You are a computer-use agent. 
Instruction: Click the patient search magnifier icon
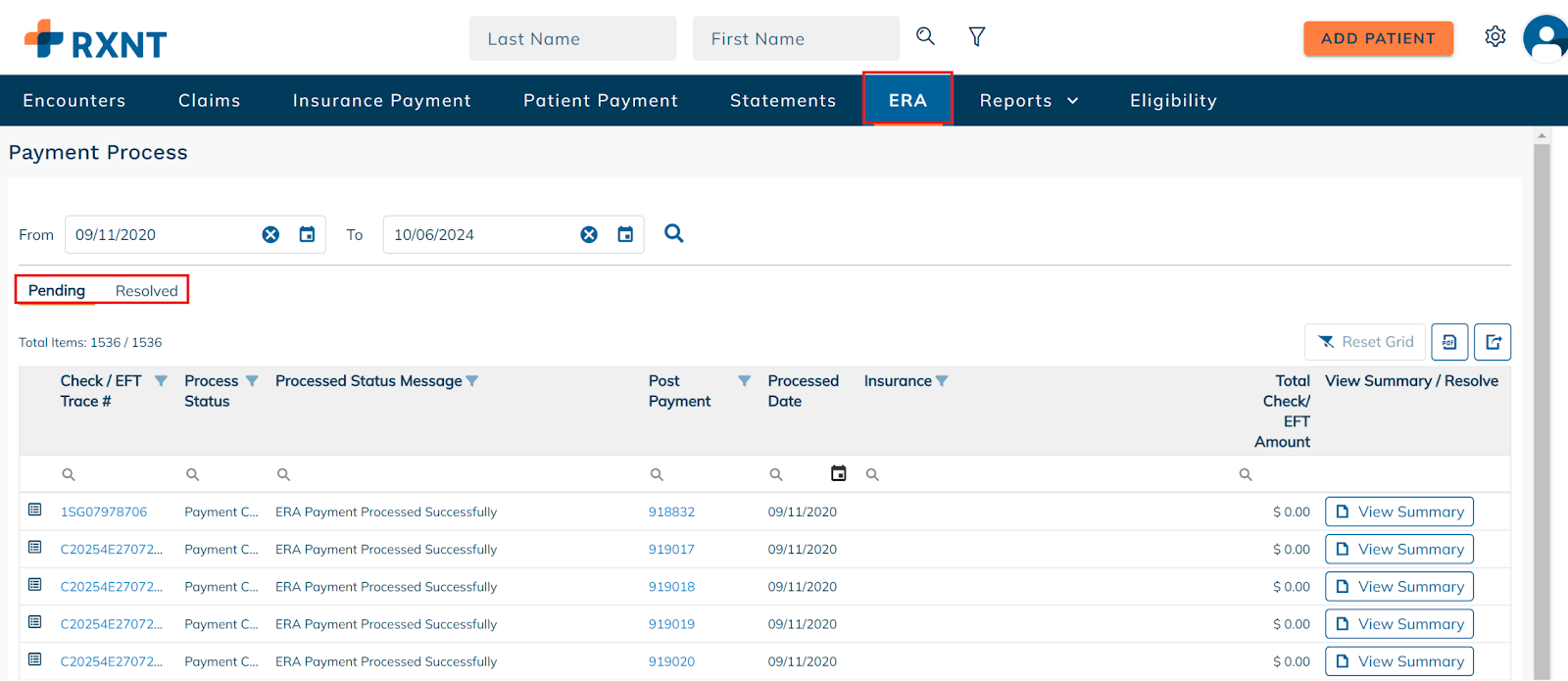pos(925,37)
